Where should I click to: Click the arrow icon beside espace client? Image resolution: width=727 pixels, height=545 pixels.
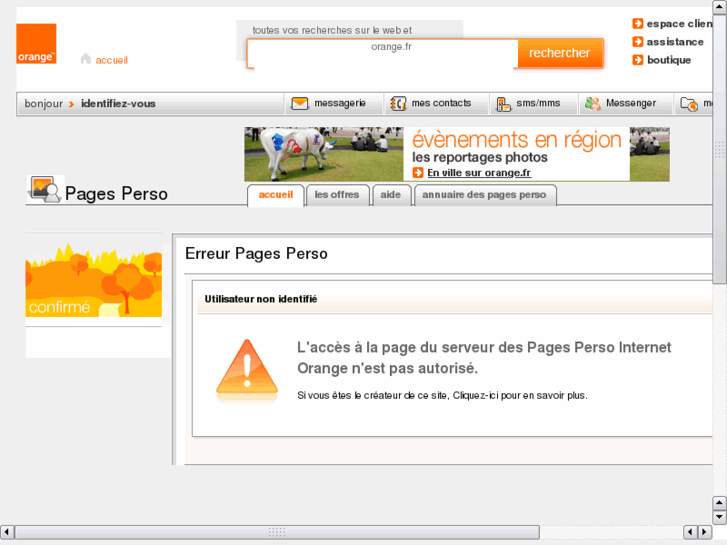click(x=638, y=23)
